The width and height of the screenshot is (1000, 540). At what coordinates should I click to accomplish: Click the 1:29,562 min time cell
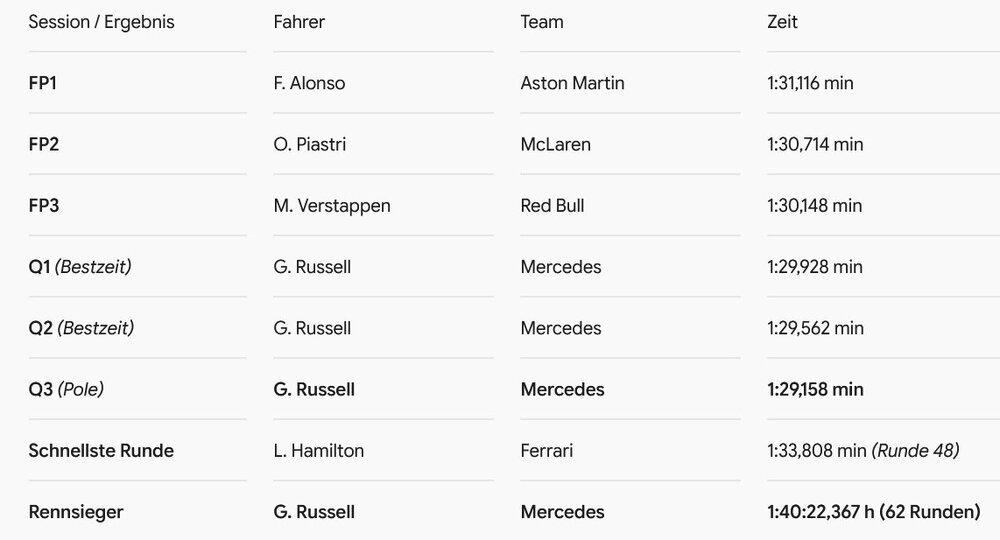point(816,328)
